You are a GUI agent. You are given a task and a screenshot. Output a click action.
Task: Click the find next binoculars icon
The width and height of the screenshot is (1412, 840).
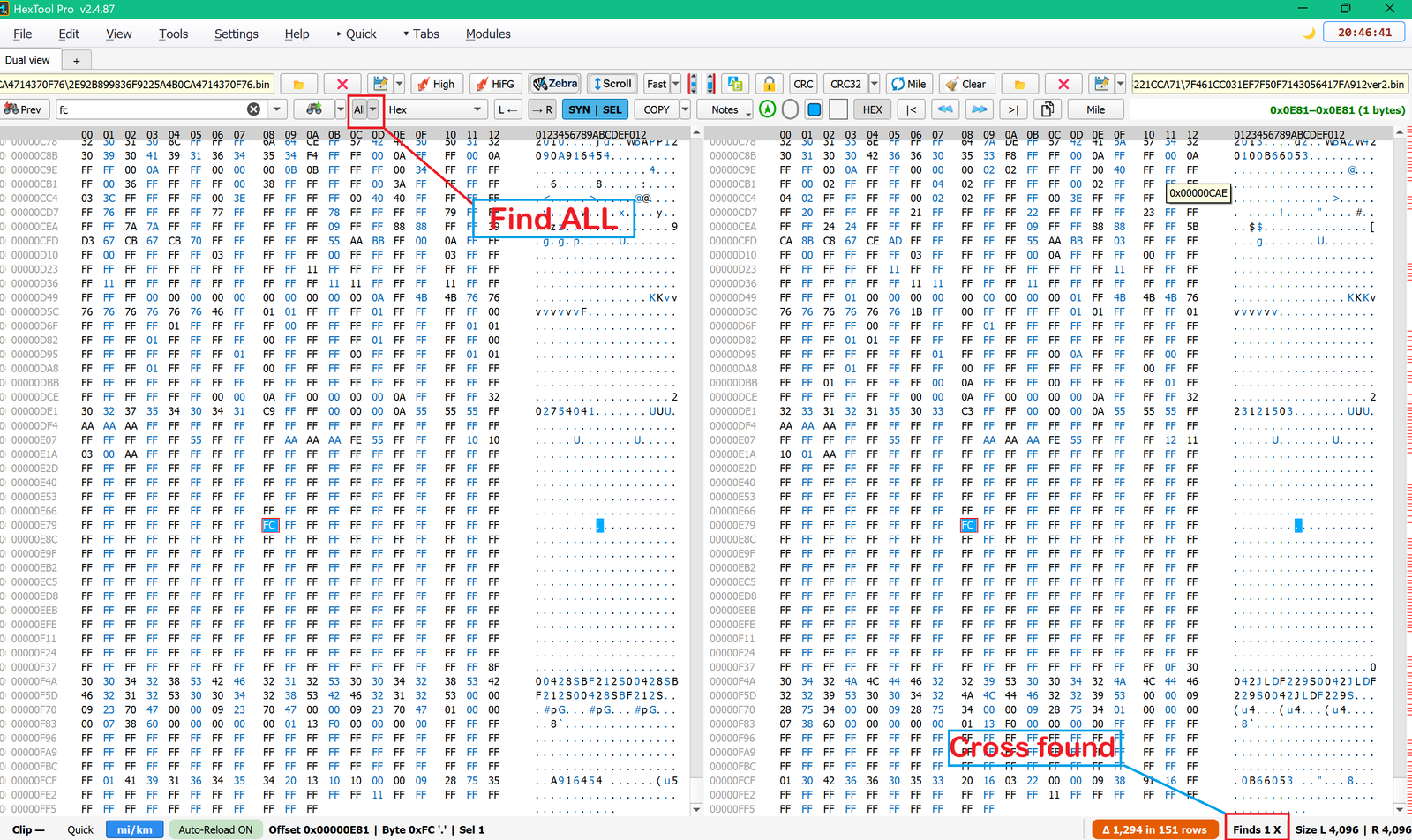[314, 109]
